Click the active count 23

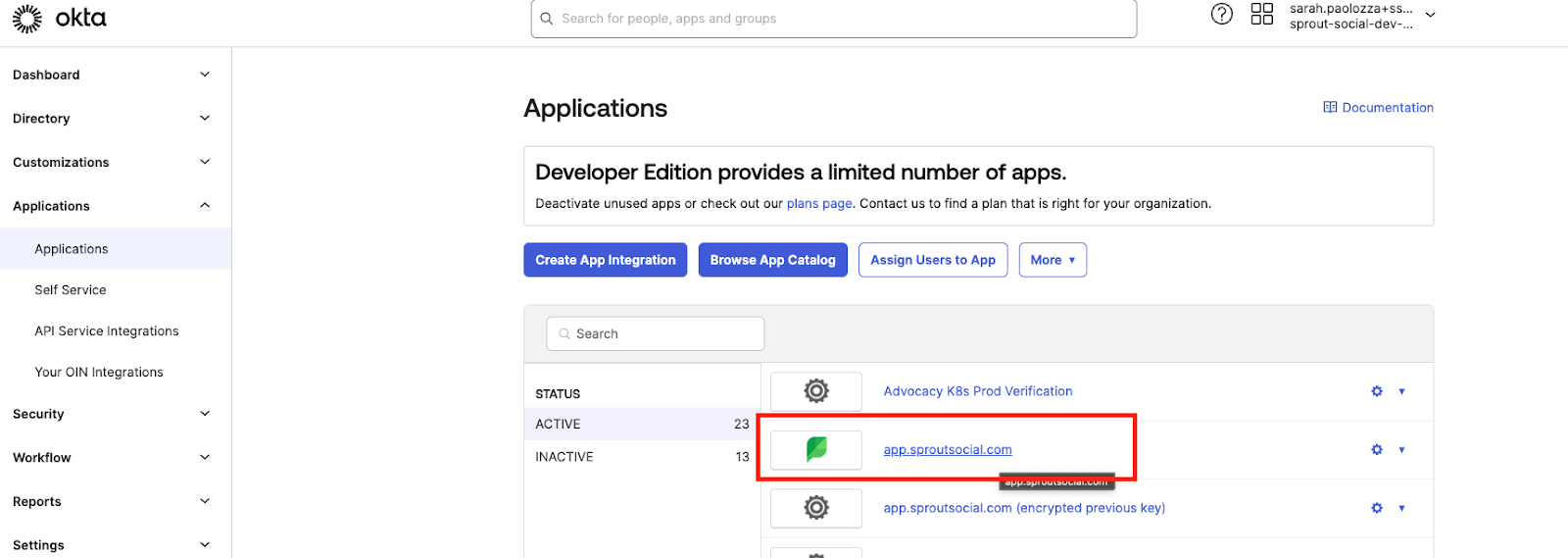point(742,424)
